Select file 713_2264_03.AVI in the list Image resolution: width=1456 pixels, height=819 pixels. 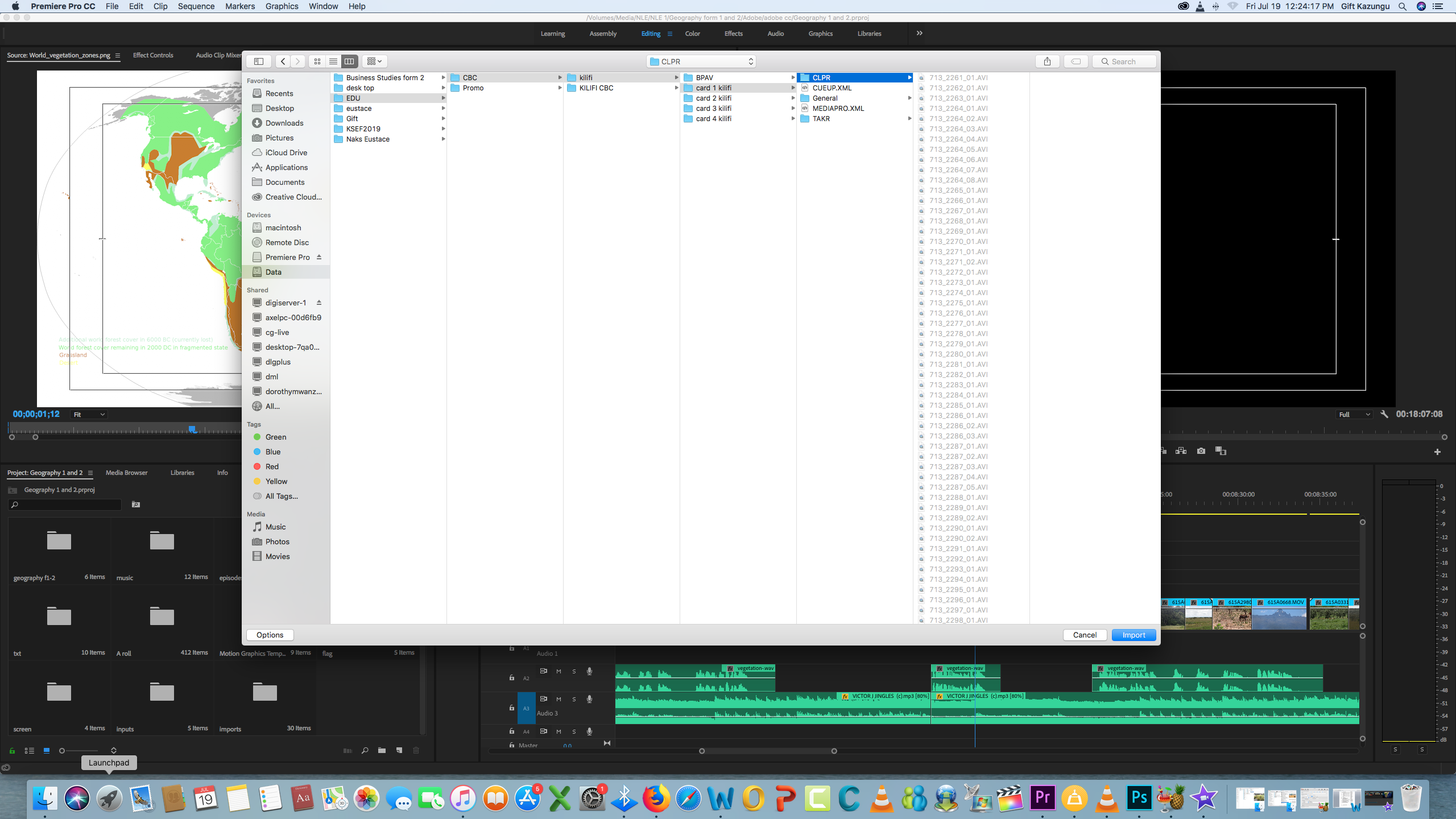pos(958,129)
